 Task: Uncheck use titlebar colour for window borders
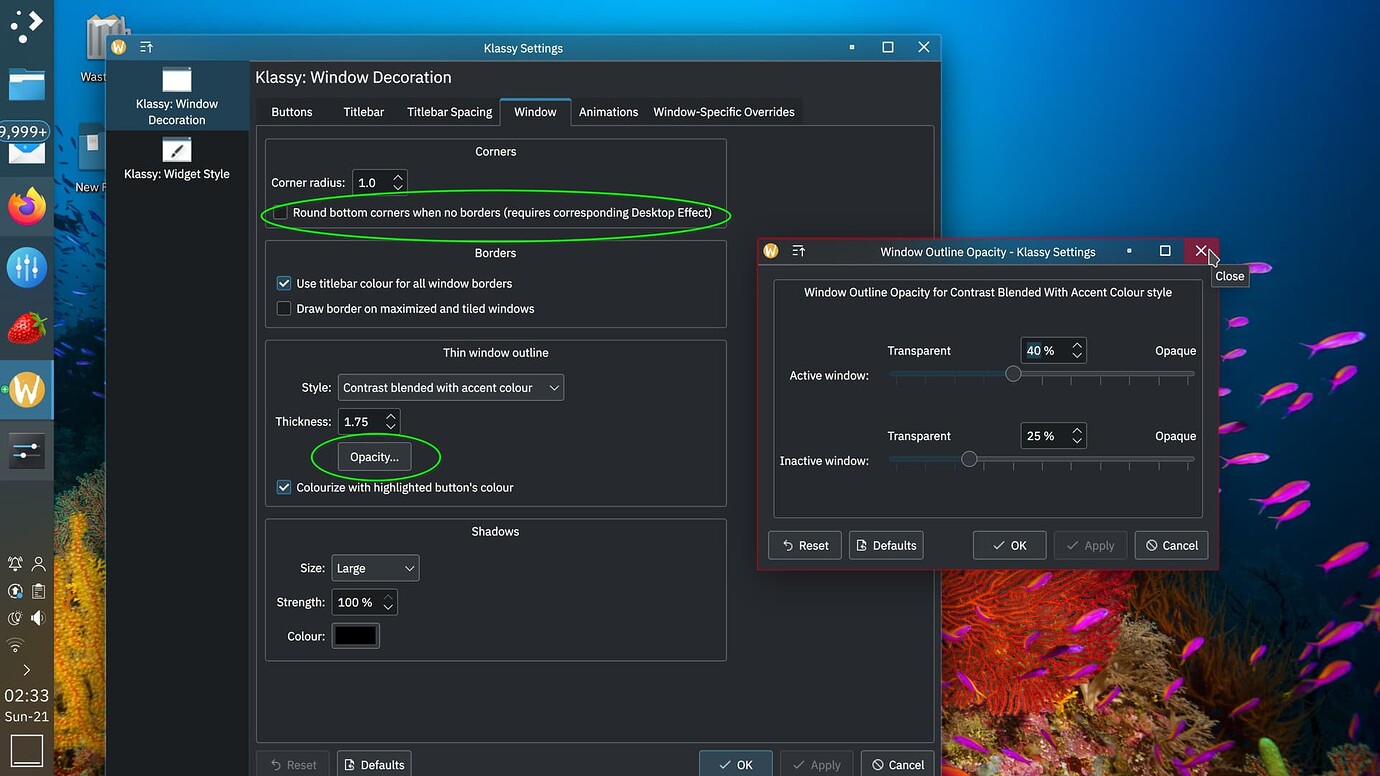(x=284, y=284)
